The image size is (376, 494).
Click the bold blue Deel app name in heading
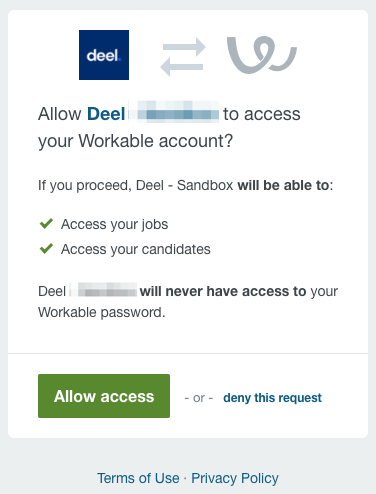[106, 114]
